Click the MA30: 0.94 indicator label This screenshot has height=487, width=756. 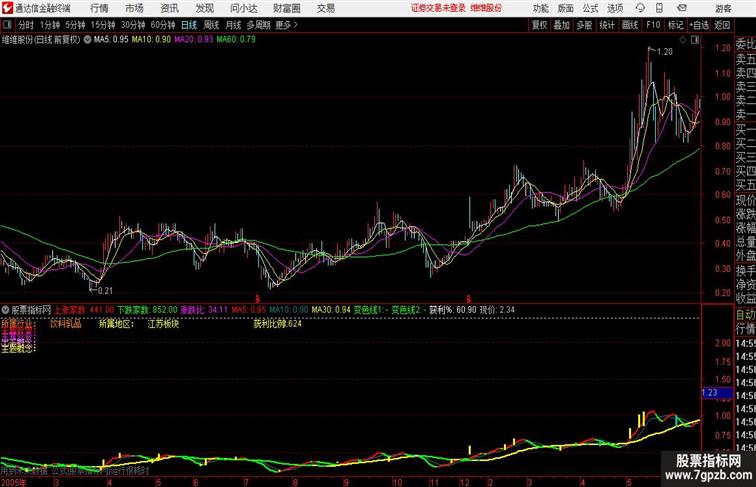point(331,310)
